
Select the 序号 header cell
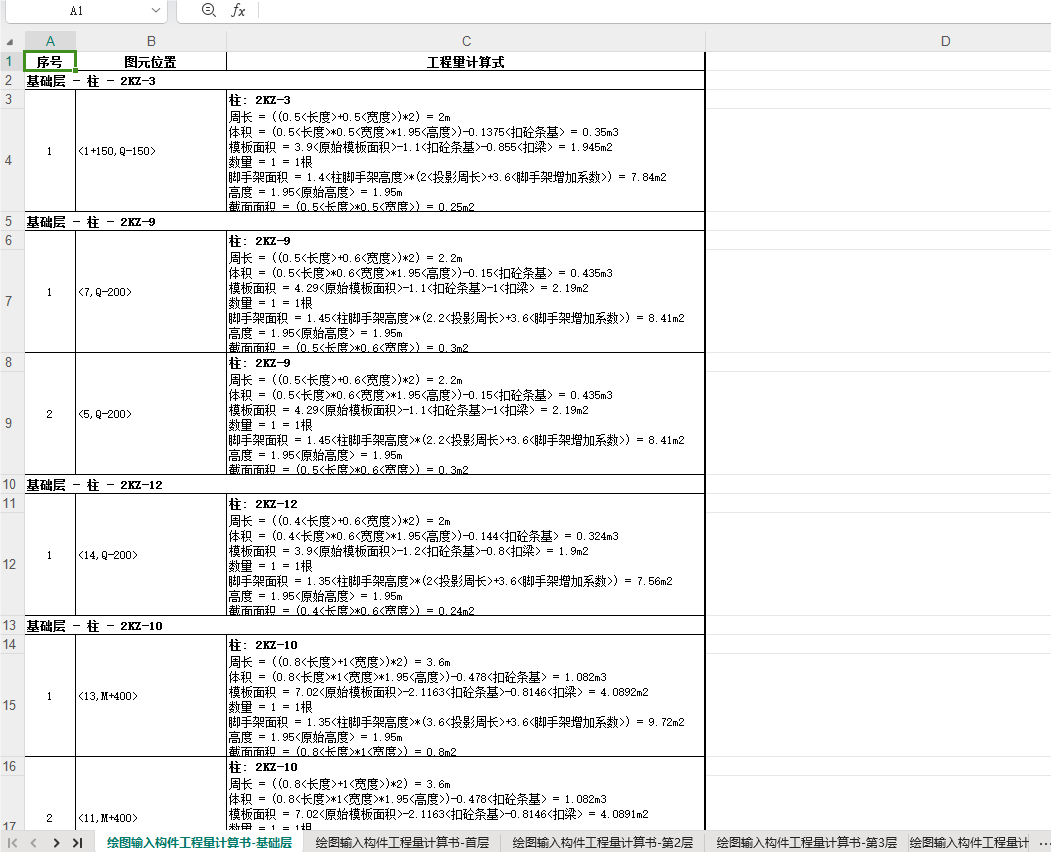coord(50,62)
